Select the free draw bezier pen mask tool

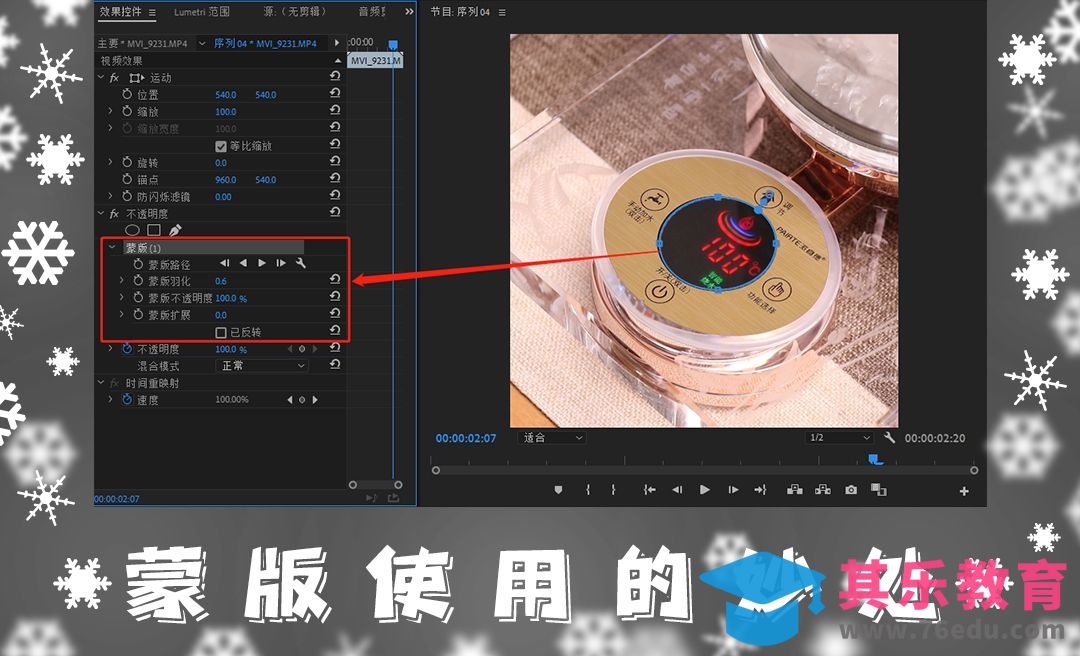(x=177, y=229)
